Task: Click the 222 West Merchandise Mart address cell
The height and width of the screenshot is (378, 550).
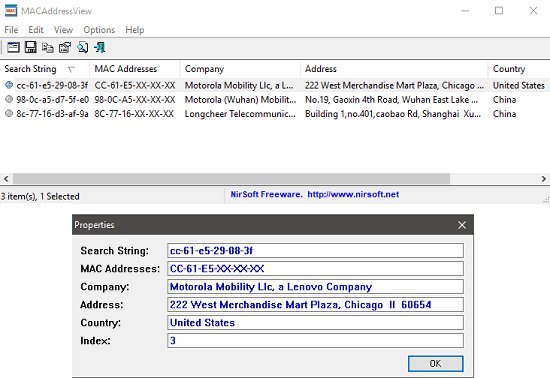Action: (394, 85)
